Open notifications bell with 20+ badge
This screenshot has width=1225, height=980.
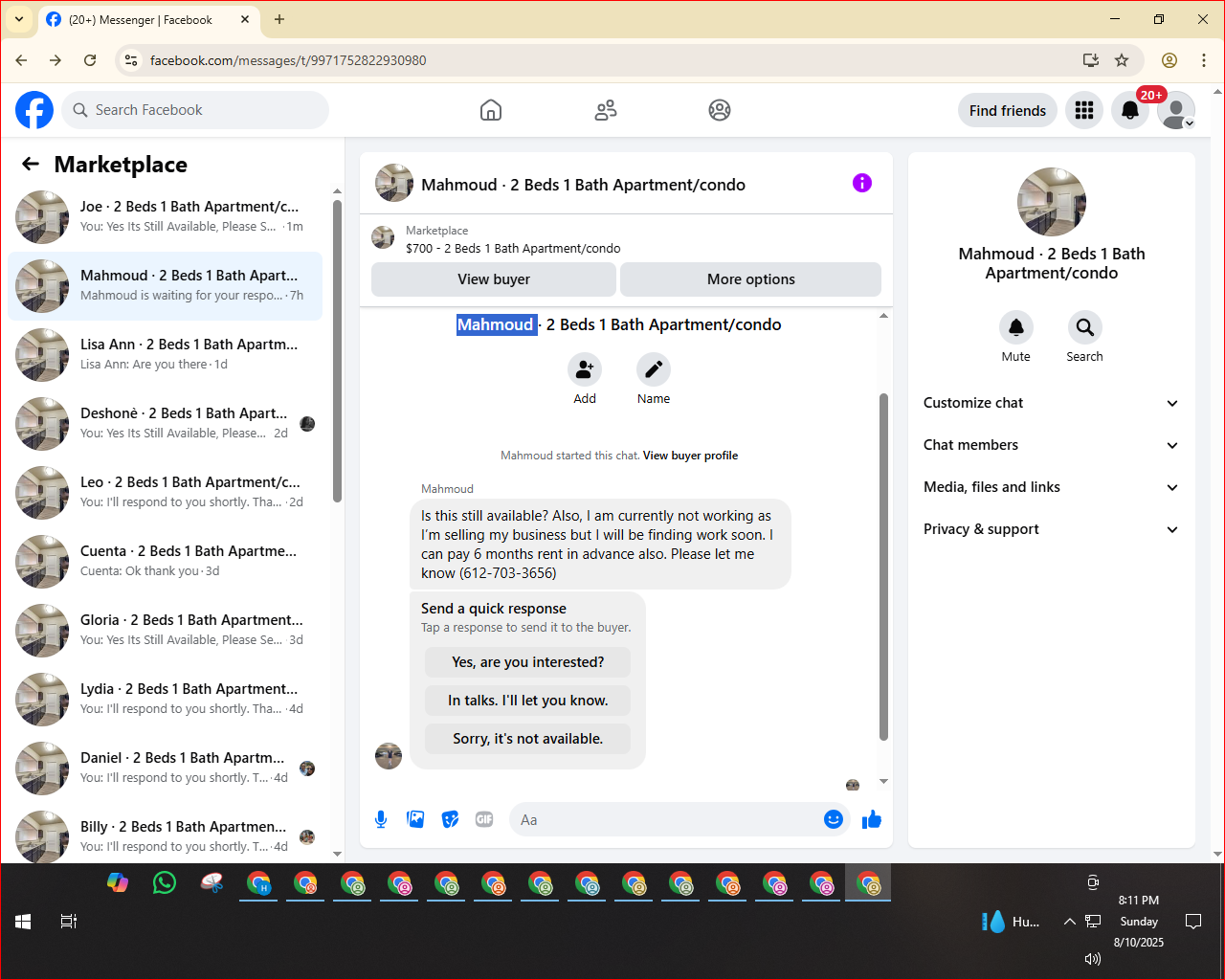1130,110
